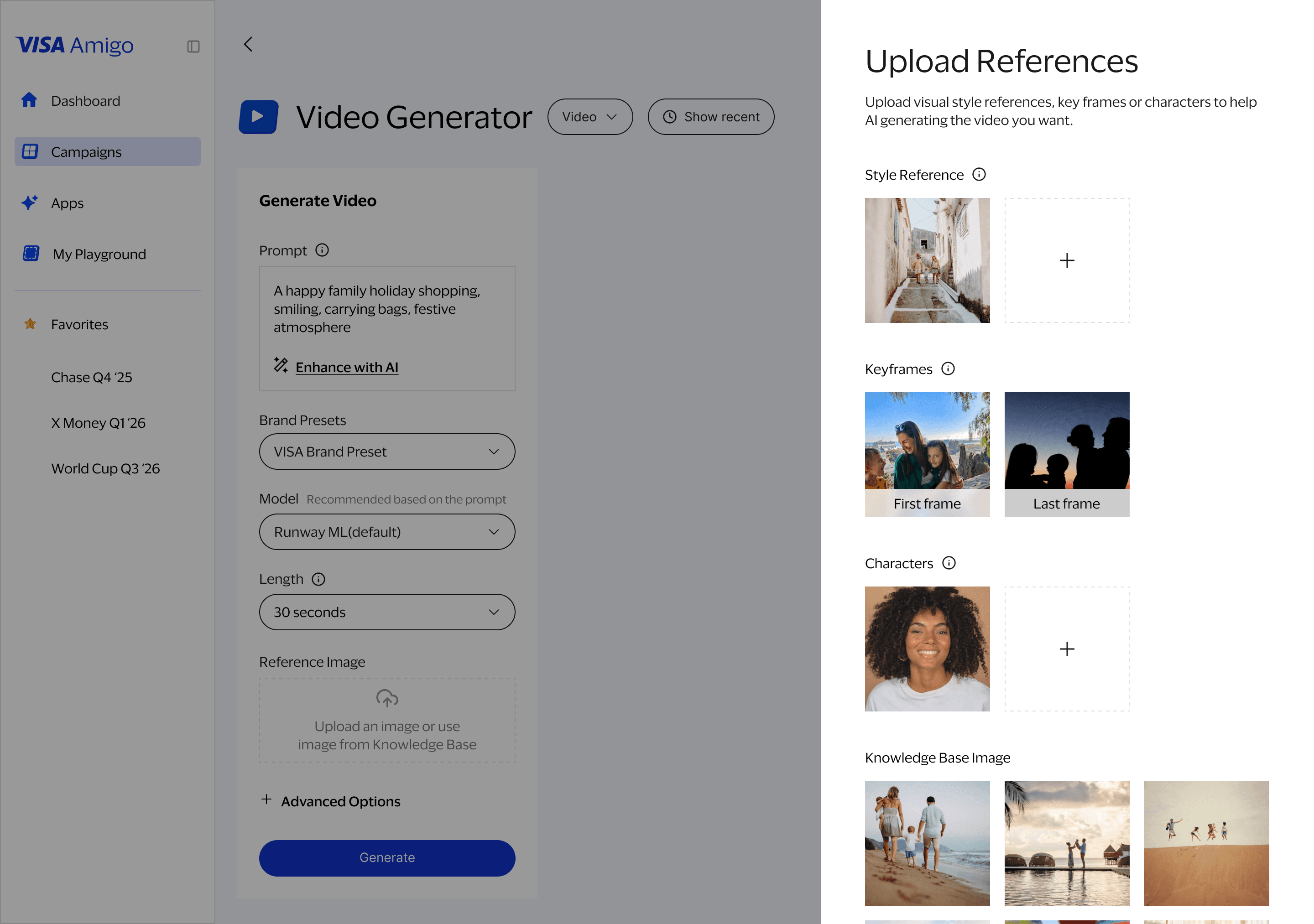Open Dashboard in the sidebar
1314x924 pixels.
85,101
